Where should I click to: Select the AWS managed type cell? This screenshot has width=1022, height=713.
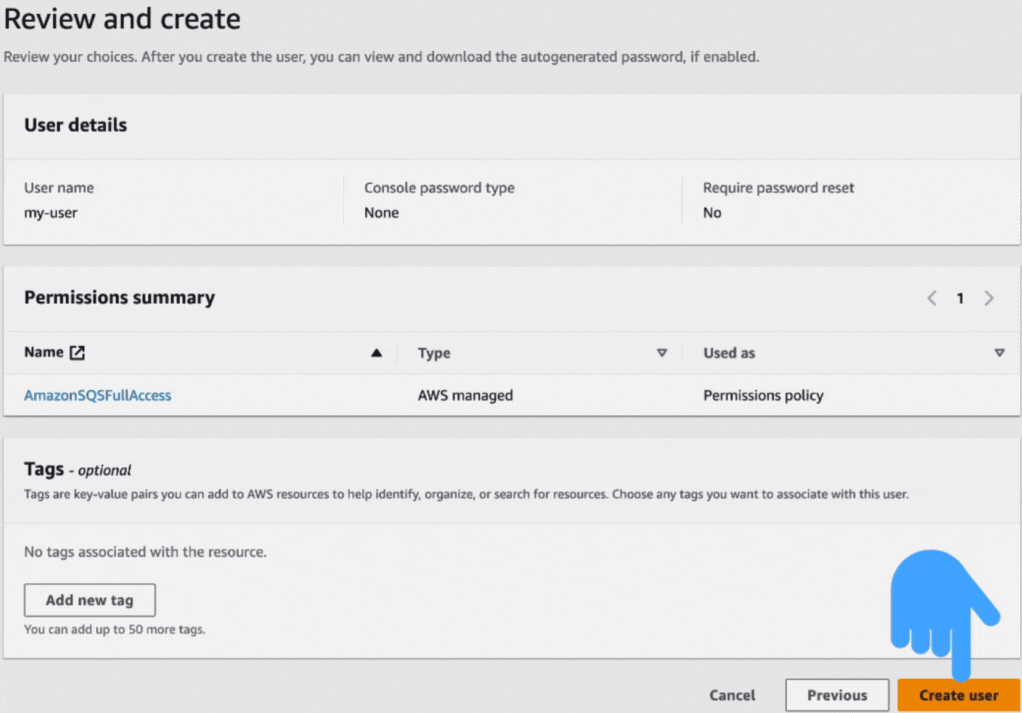pyautogui.click(x=465, y=396)
